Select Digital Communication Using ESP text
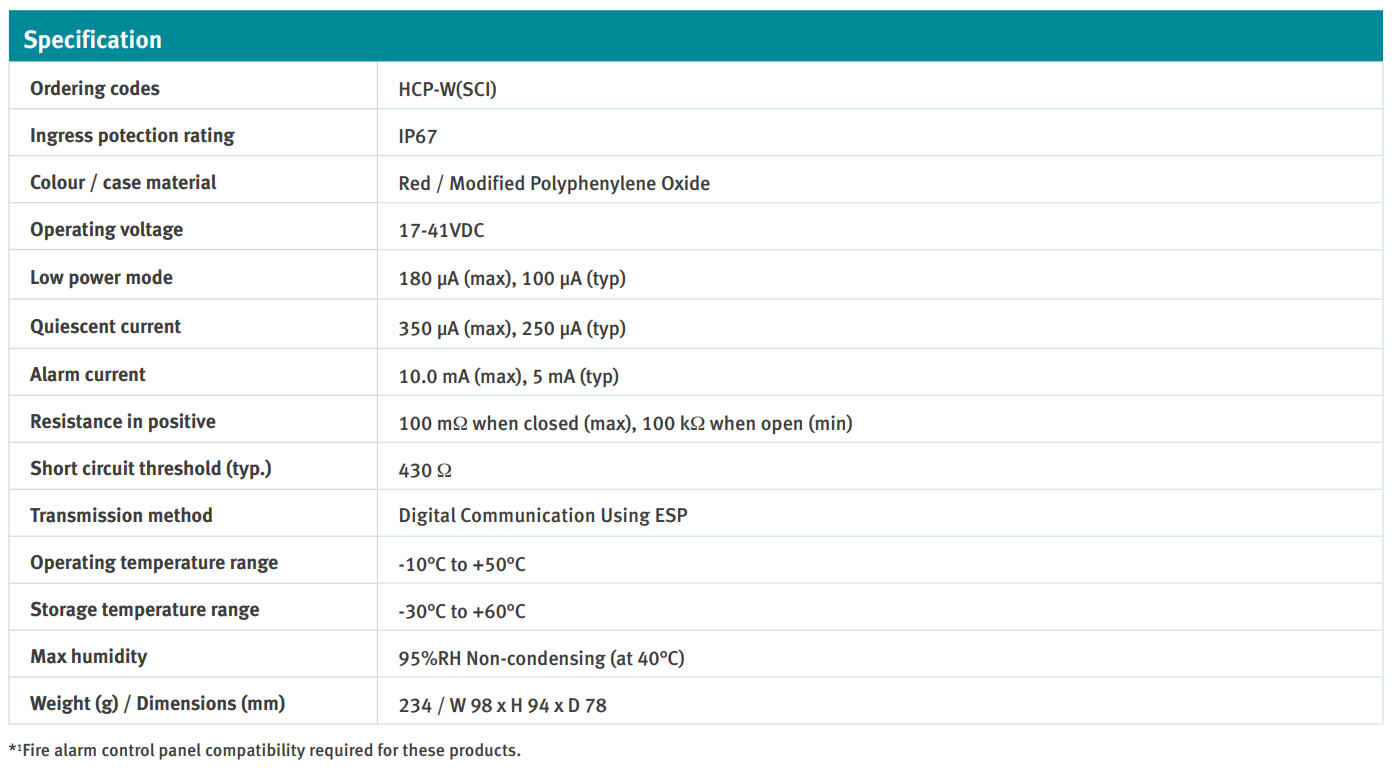Image resolution: width=1393 pixels, height=776 pixels. (543, 516)
